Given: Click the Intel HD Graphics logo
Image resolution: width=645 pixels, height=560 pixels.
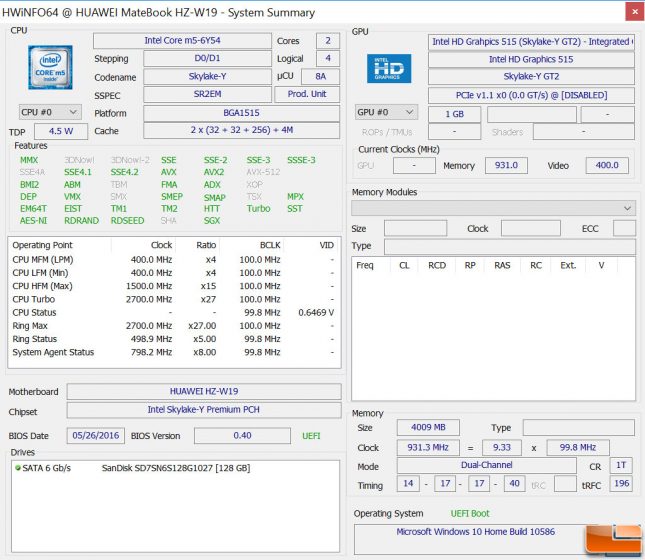Looking at the screenshot, I should tap(389, 68).
